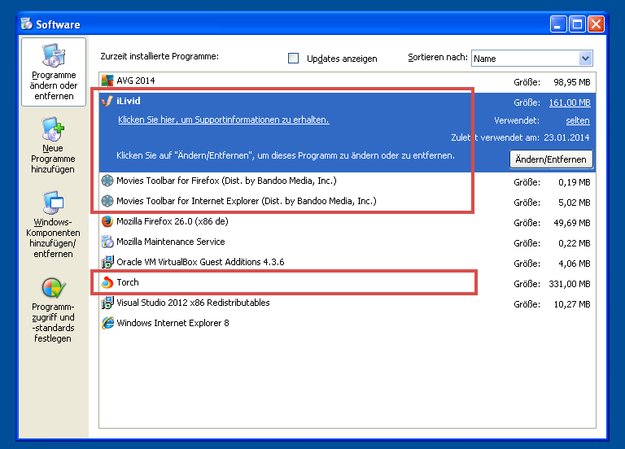Image resolution: width=625 pixels, height=449 pixels.
Task: Open 'Programmzugriff und -standards festlegen' icon
Action: point(53,288)
